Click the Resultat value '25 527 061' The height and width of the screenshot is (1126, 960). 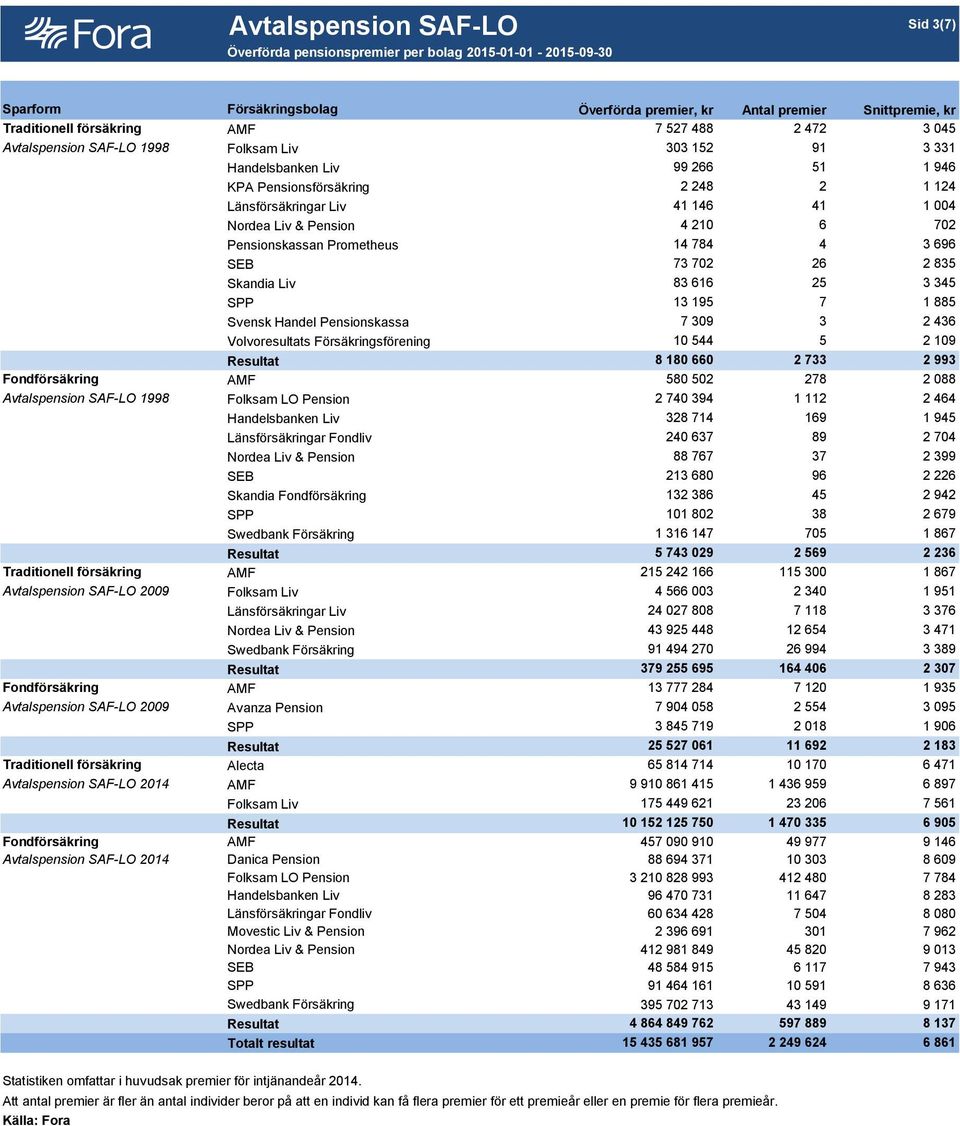(680, 745)
